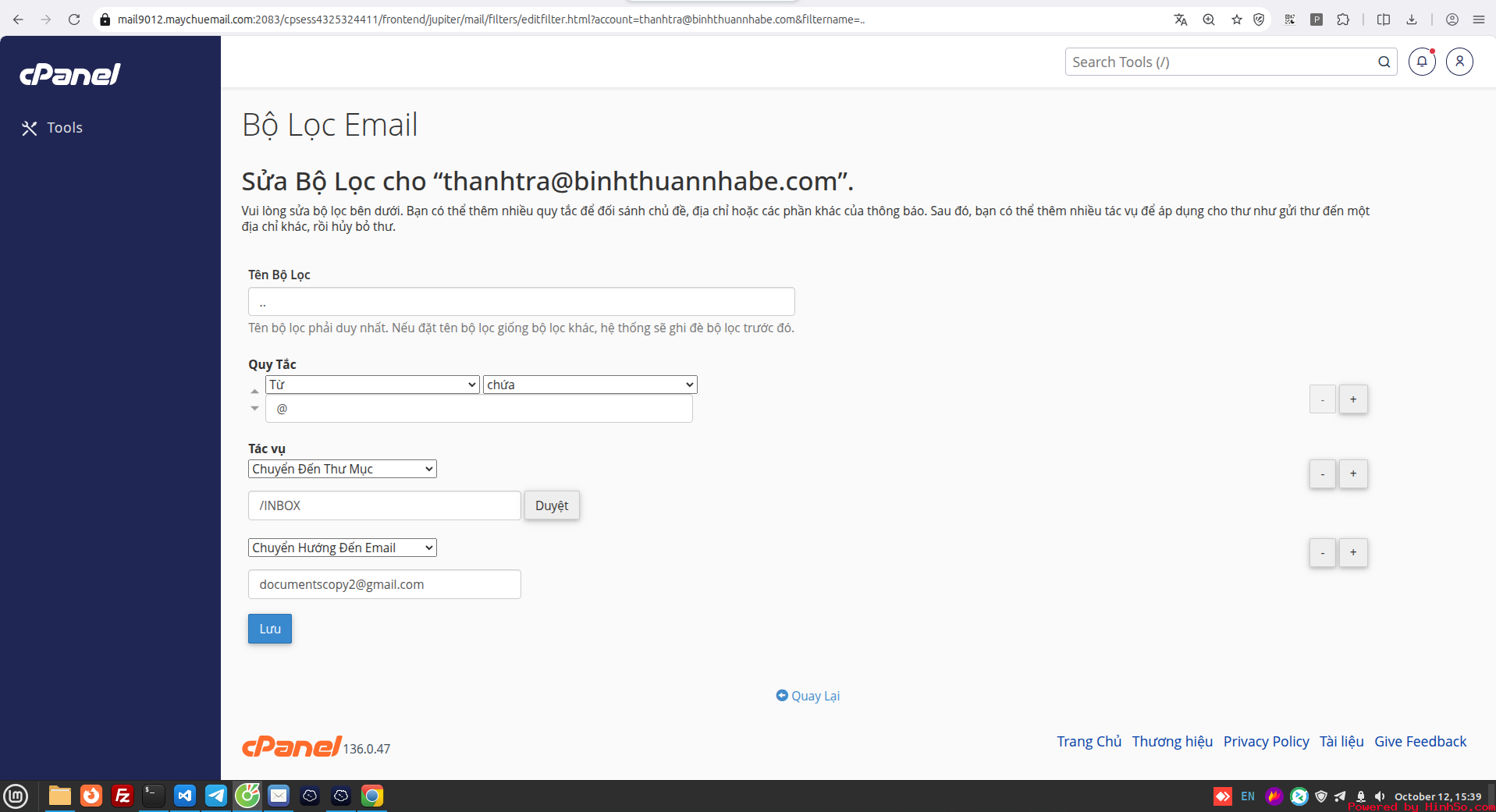Move rule up with the up arrow

(x=254, y=391)
